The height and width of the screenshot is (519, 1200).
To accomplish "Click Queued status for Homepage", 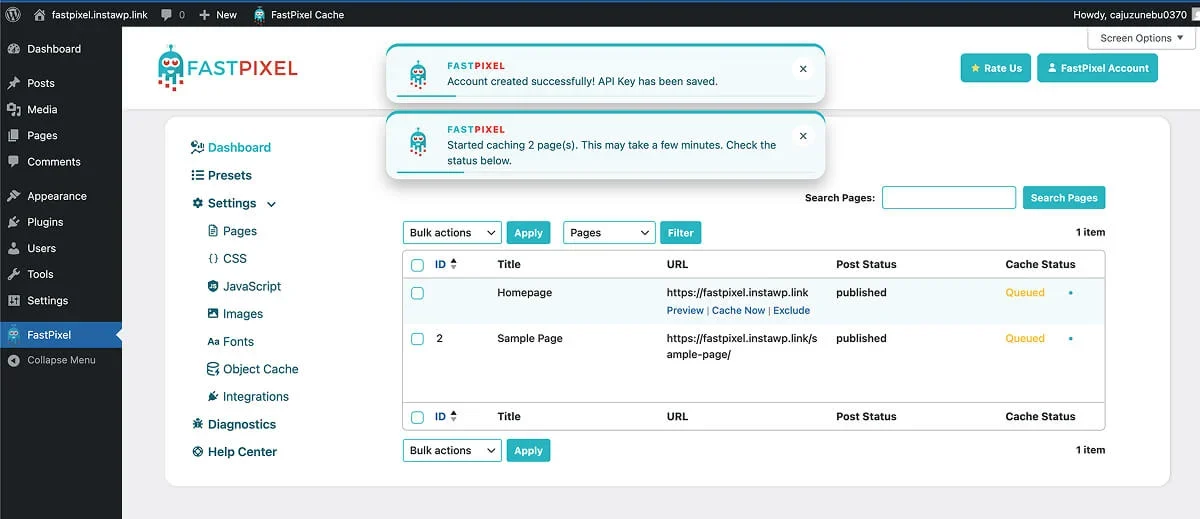I will (1025, 293).
